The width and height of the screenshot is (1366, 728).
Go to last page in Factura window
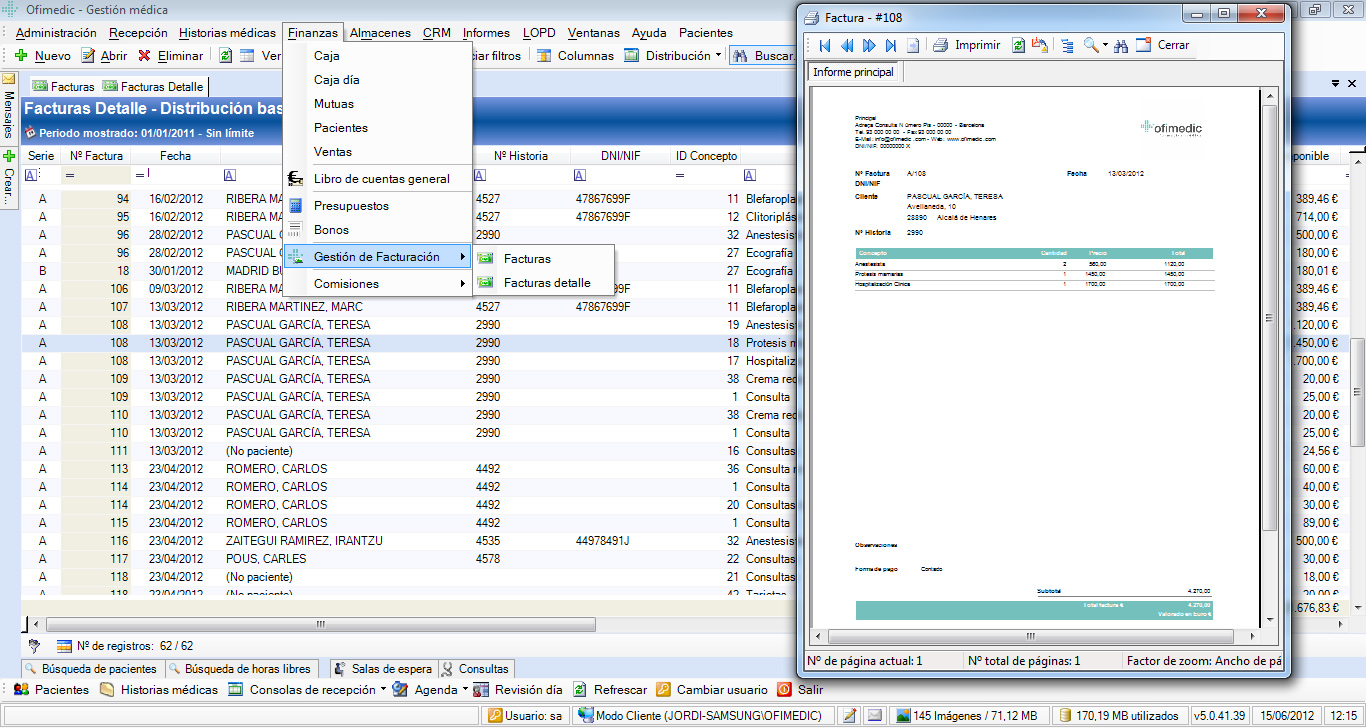tap(891, 45)
